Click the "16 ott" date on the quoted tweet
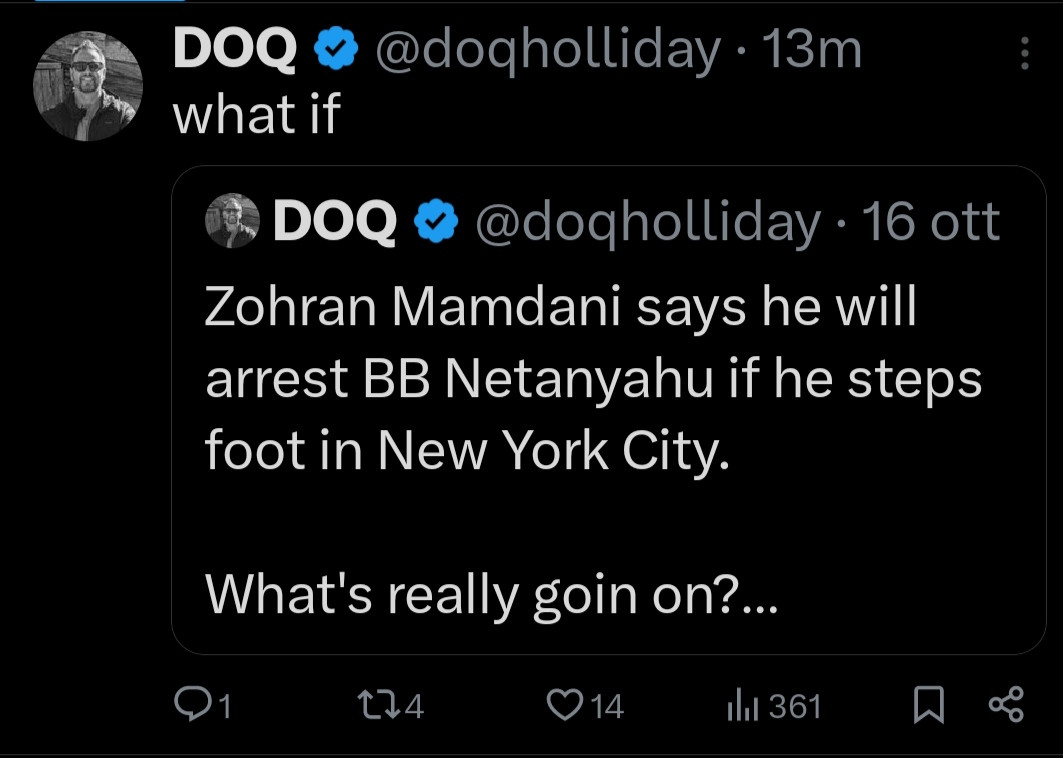The height and width of the screenshot is (758, 1063). tap(930, 222)
